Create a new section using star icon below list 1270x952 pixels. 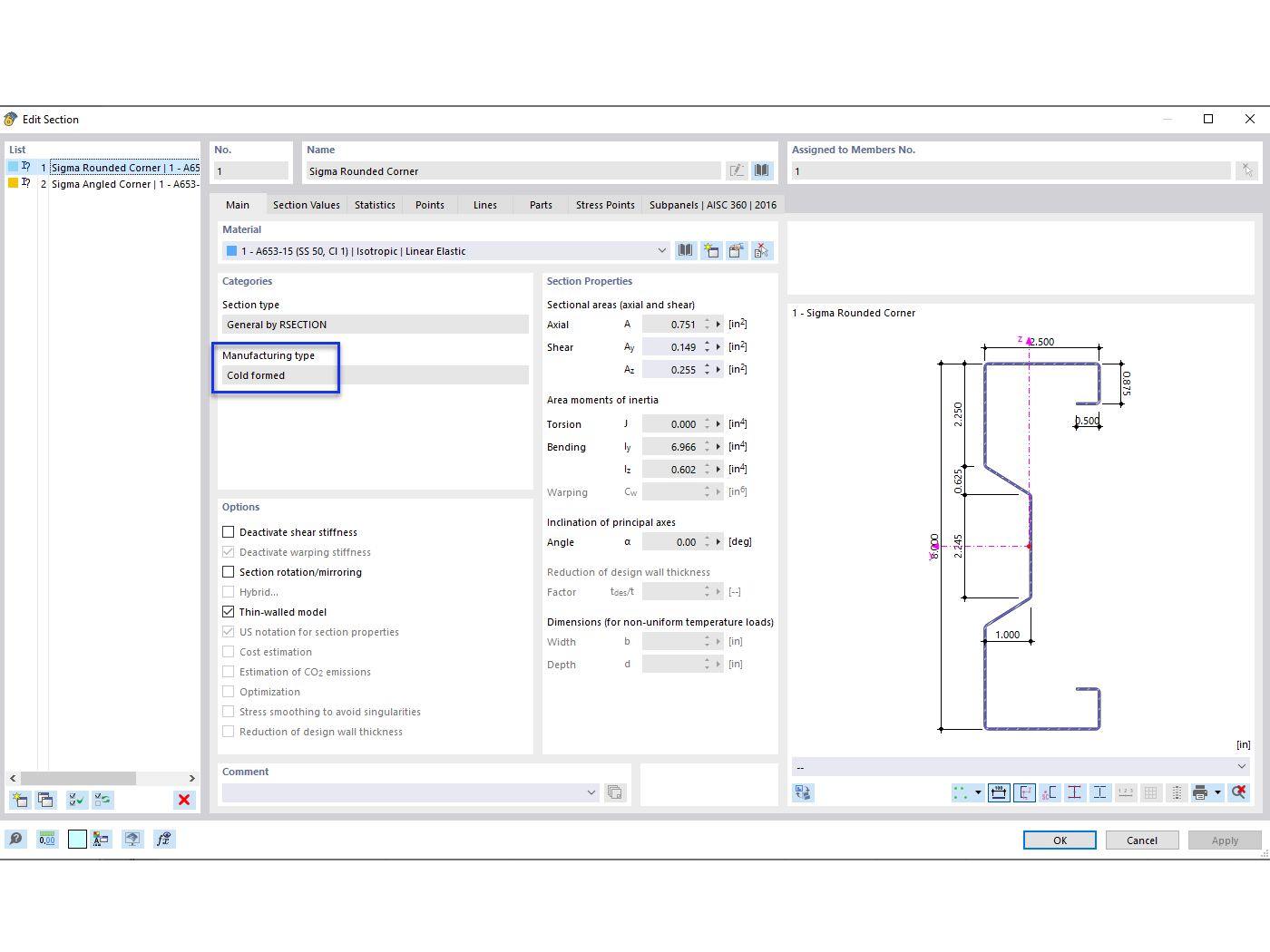point(19,800)
